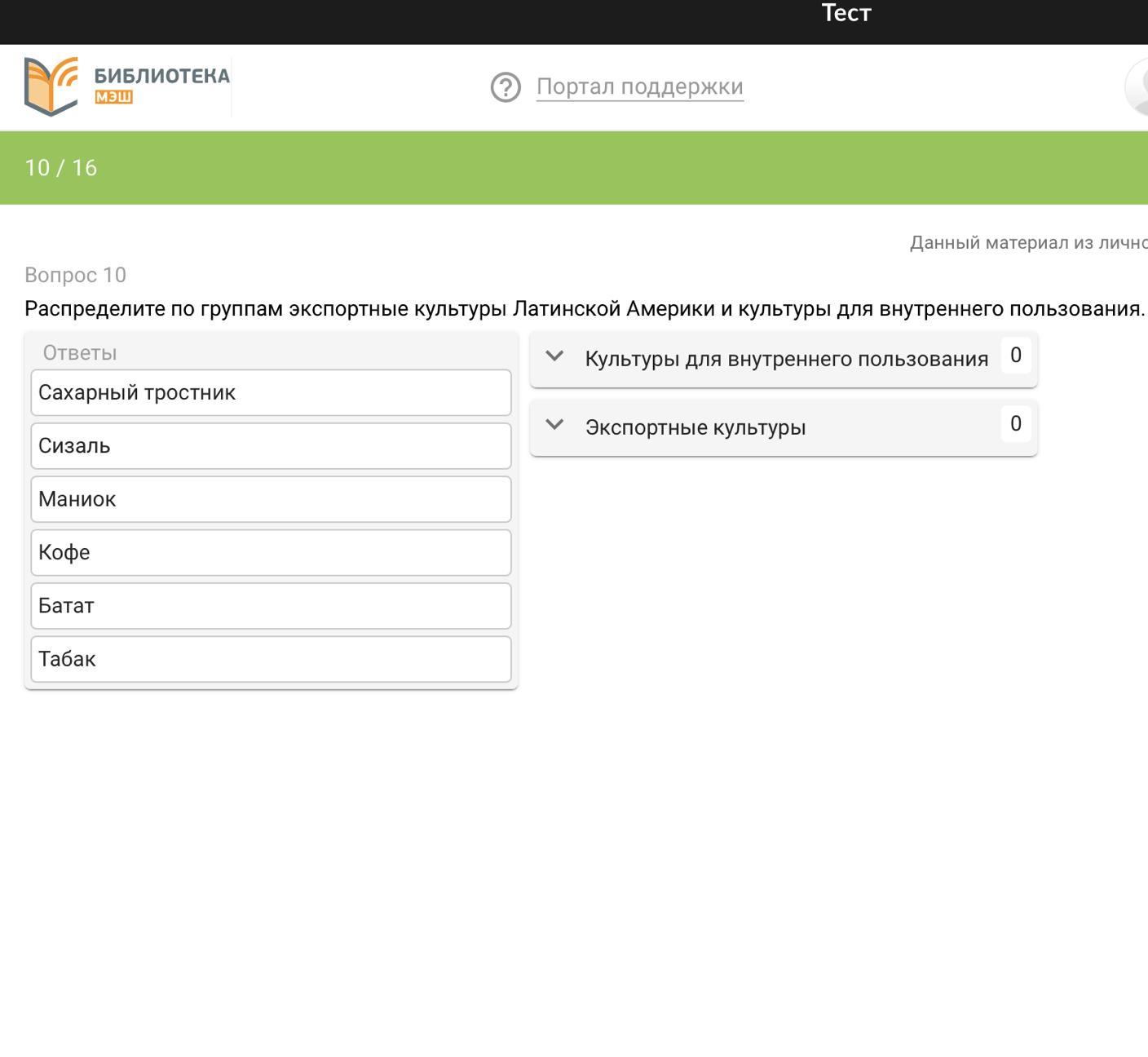This screenshot has height=1057, width=1148.
Task: Click count badge for Культуры для внутреннего пользования
Action: (x=1015, y=356)
